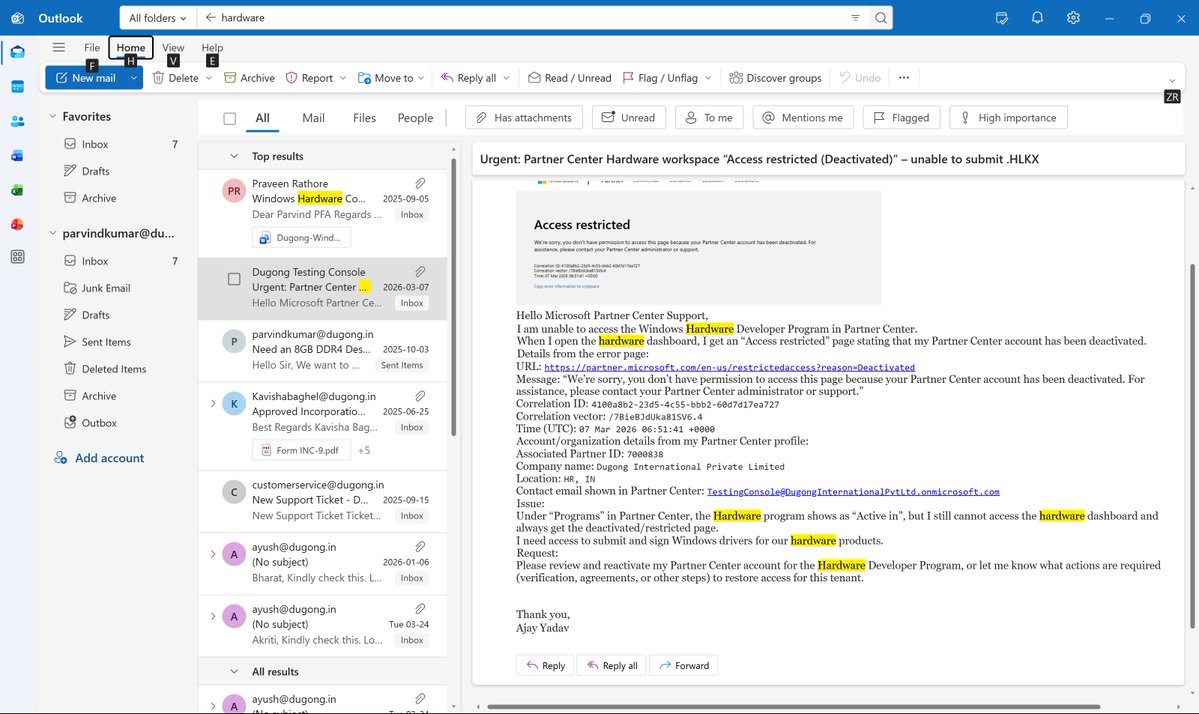1199x714 pixels.
Task: Open the partner.microsoft.com restrictedaccess URL
Action: click(x=729, y=367)
